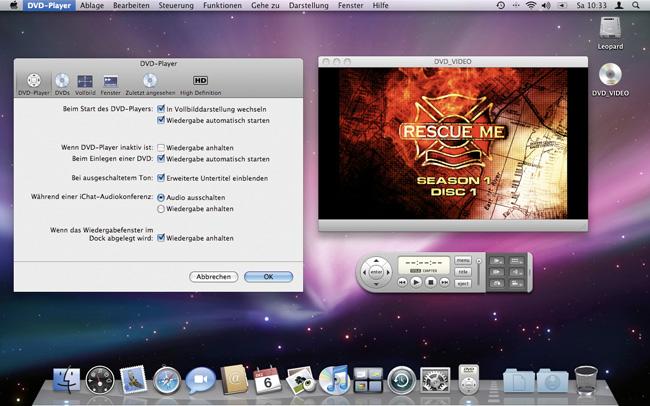650x406 pixels.
Task: Click the stop button on controller
Action: pyautogui.click(x=431, y=282)
